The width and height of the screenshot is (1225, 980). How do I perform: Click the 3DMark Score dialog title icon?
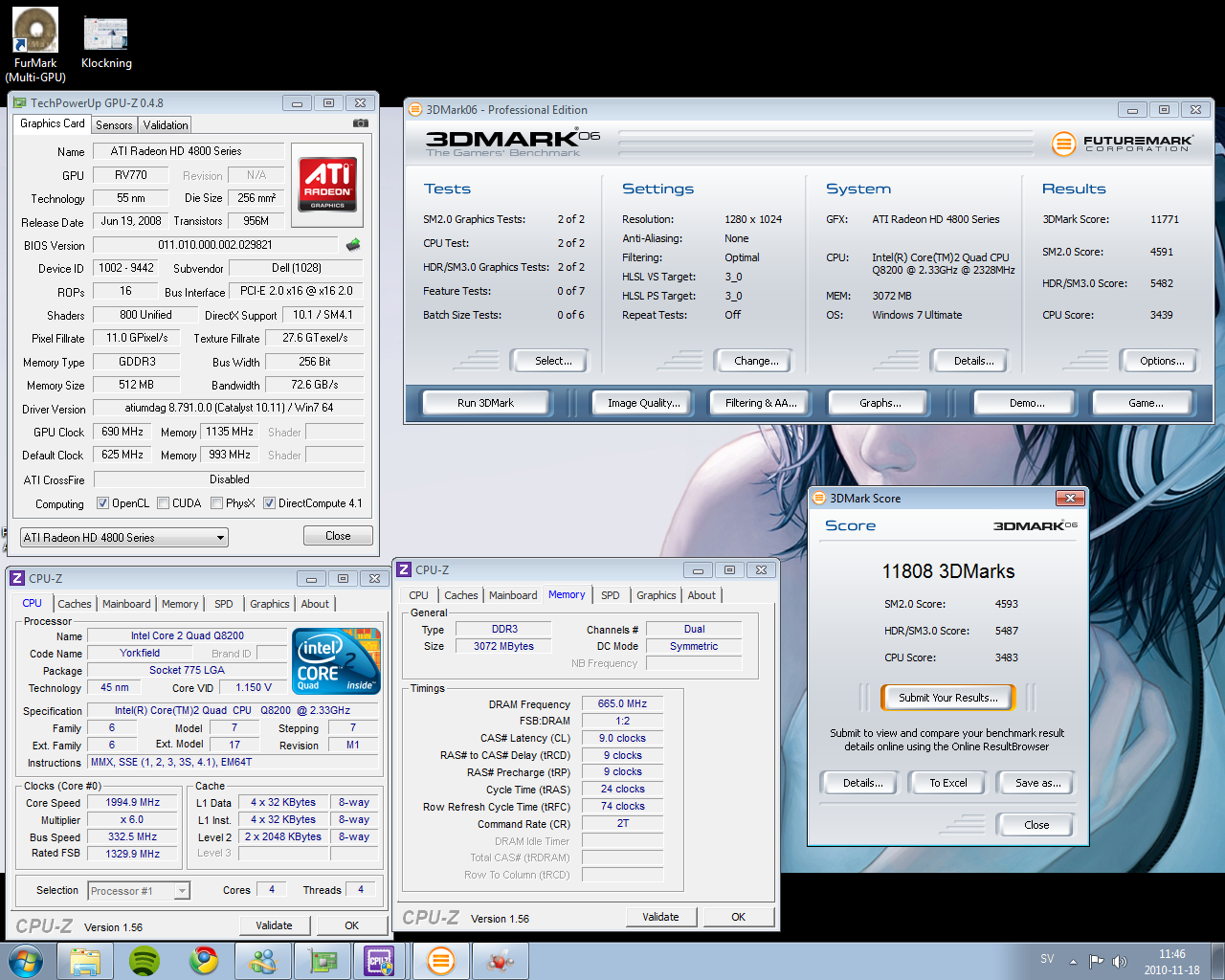click(x=819, y=498)
